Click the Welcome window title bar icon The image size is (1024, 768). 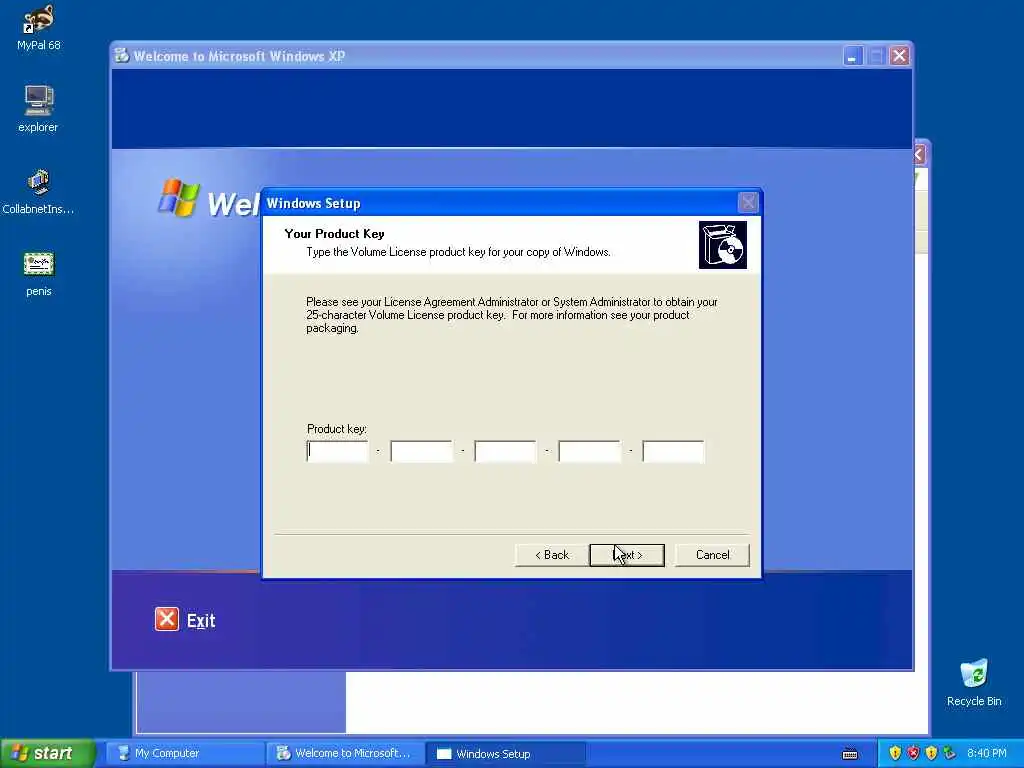[121, 56]
